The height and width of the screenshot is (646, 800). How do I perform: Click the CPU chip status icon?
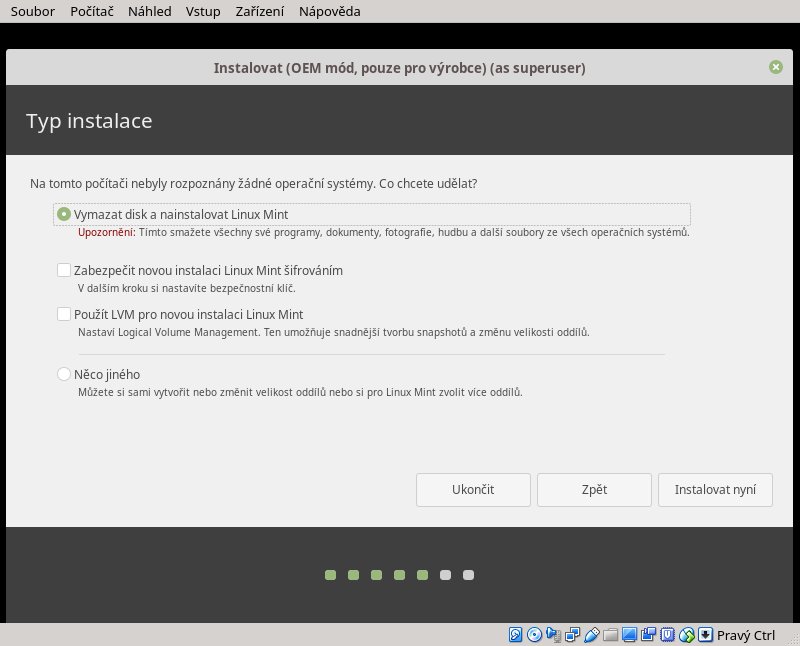point(667,635)
